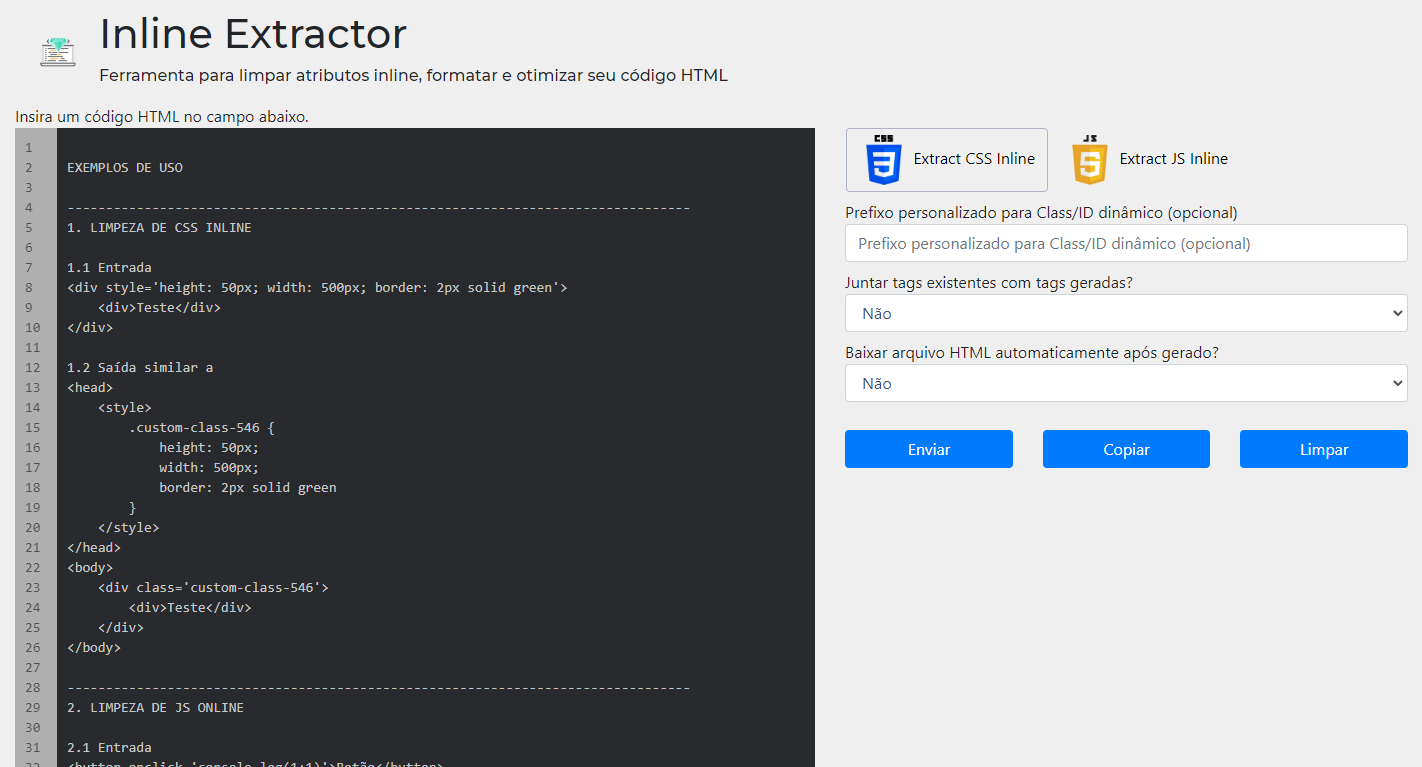
Task: Click the opening '<head>' tag line
Action: point(90,387)
